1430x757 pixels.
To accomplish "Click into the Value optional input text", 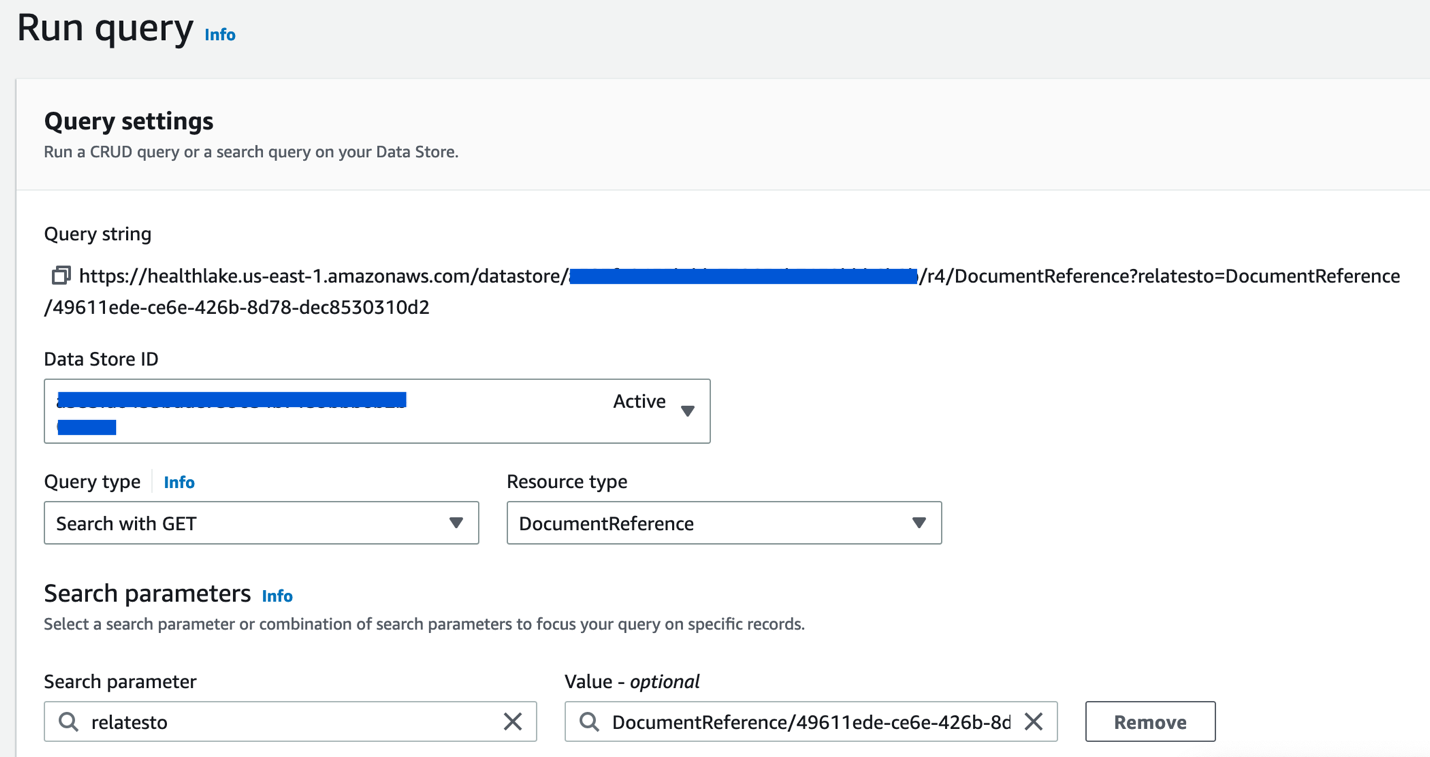I will 810,722.
